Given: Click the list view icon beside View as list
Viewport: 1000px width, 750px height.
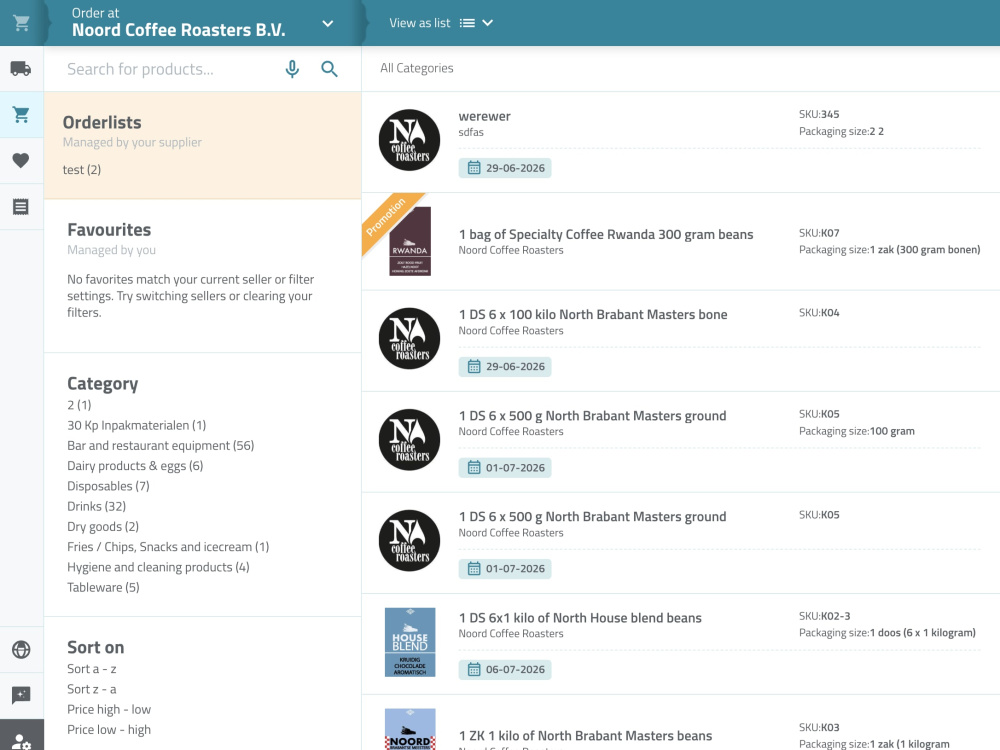Looking at the screenshot, I should (x=467, y=23).
